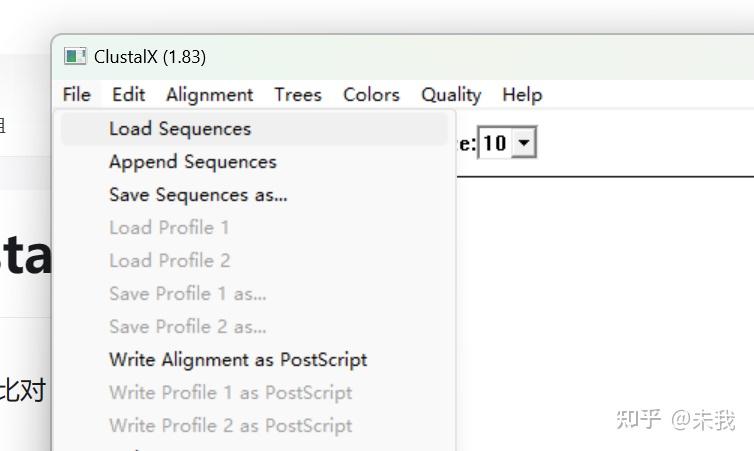The width and height of the screenshot is (754, 451).
Task: Open the Trees menu
Action: (298, 95)
